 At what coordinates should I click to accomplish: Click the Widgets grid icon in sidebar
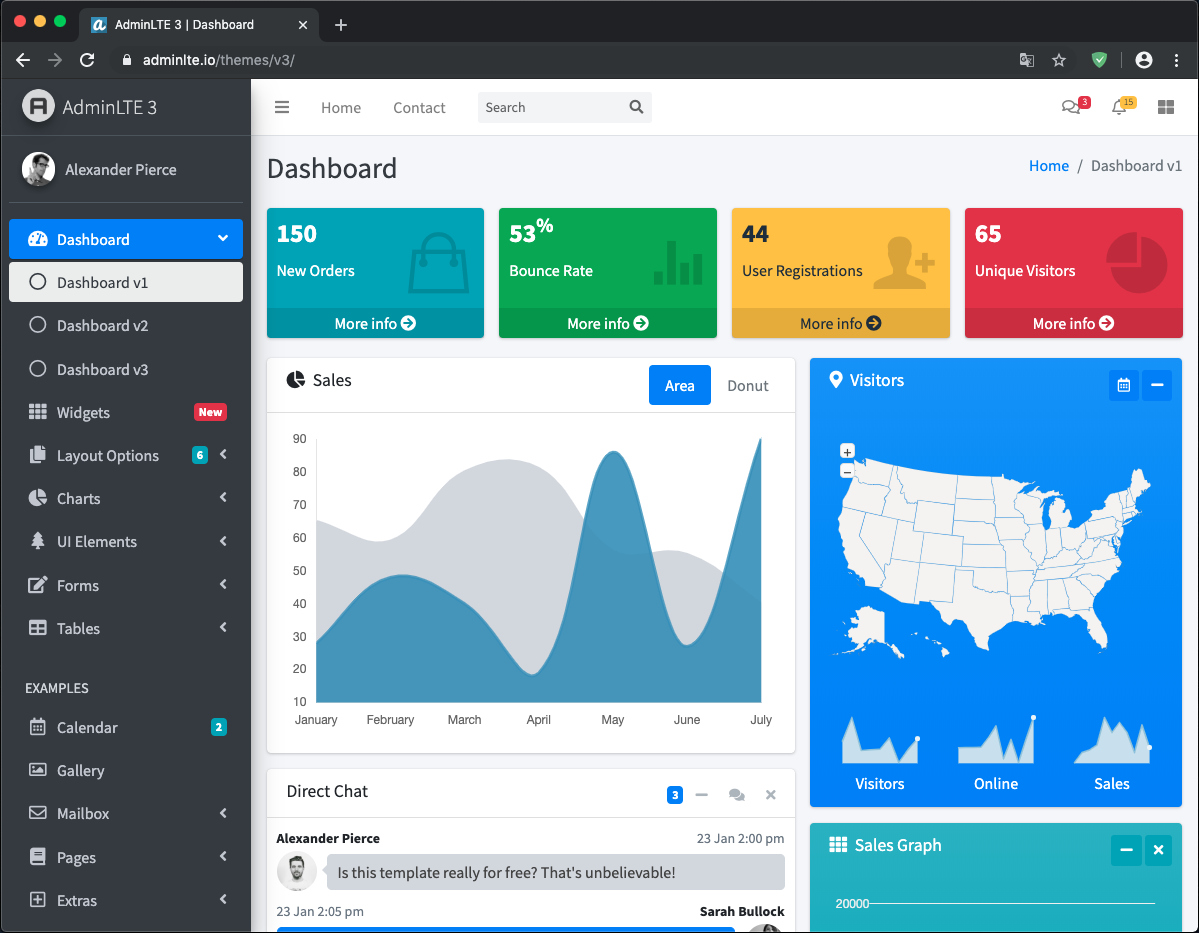[37, 411]
